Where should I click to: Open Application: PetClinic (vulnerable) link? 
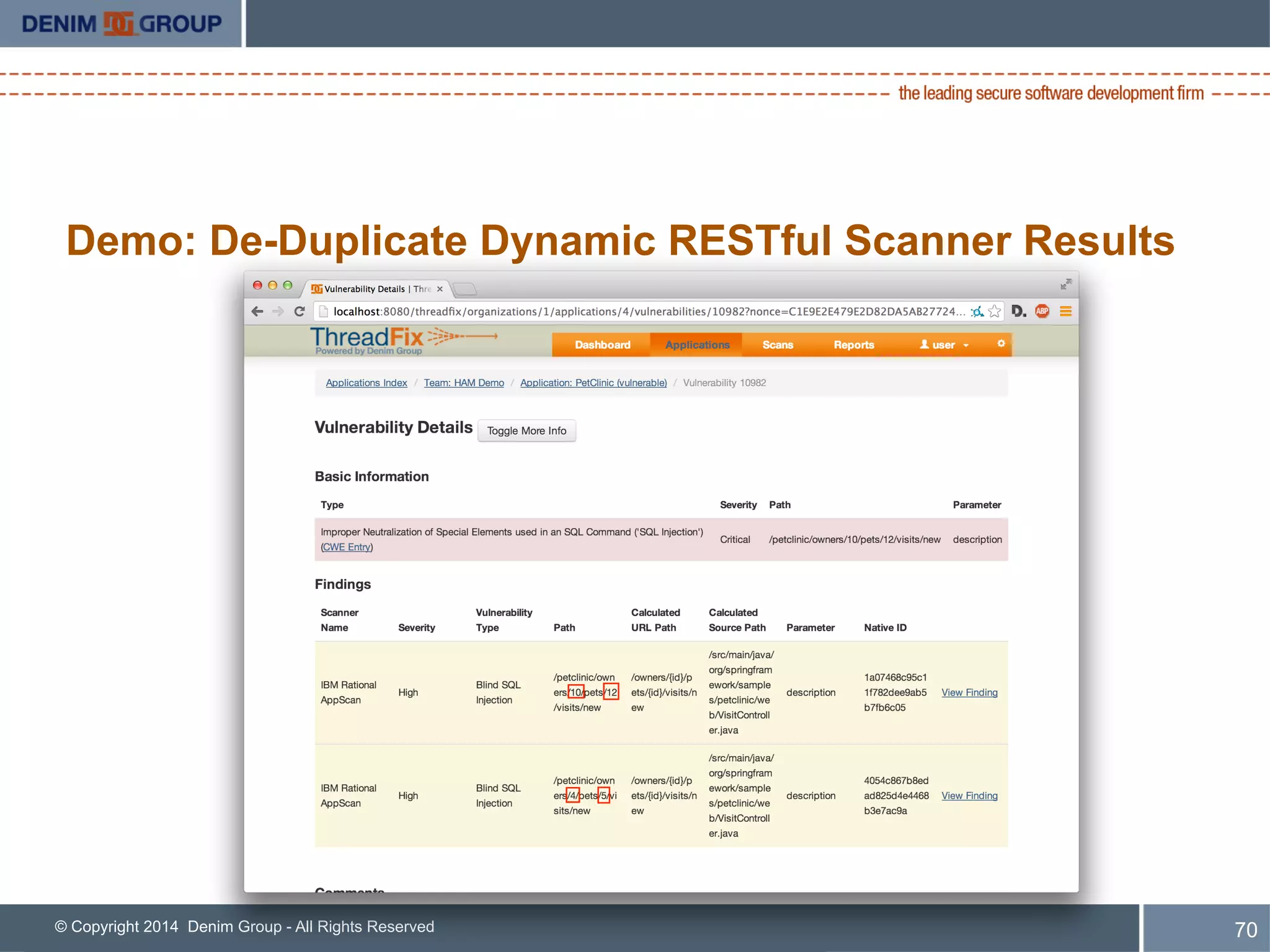pyautogui.click(x=593, y=383)
